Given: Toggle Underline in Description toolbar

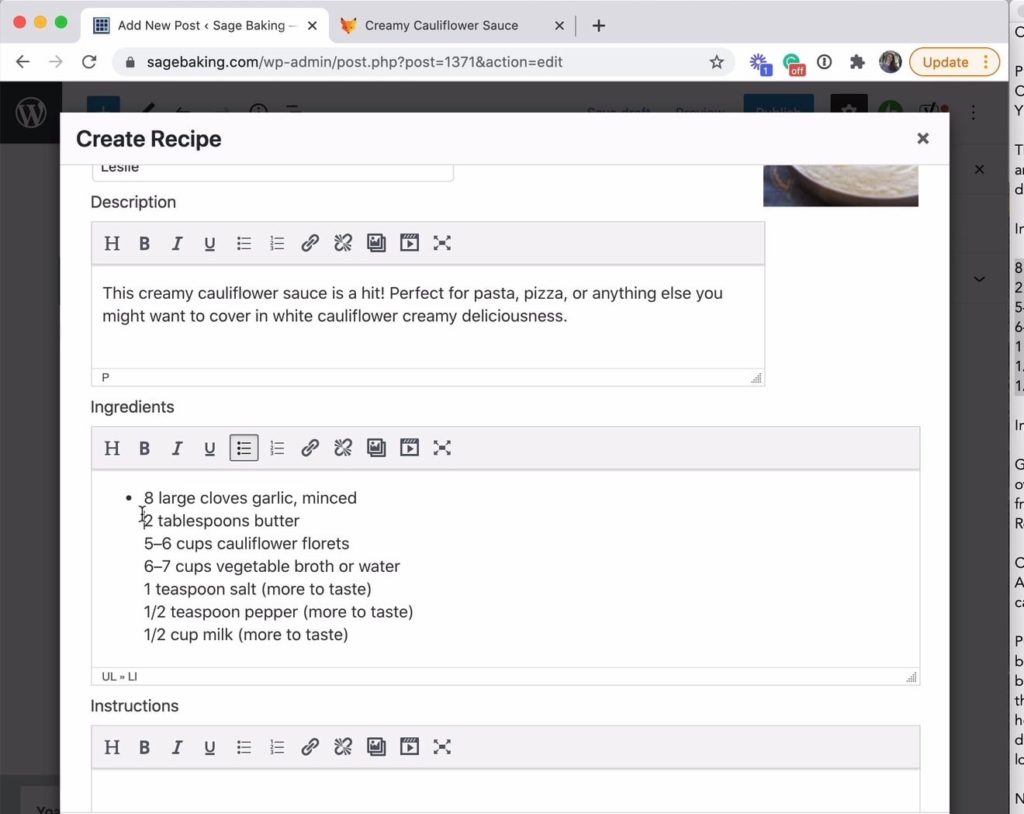Looking at the screenshot, I should [210, 244].
